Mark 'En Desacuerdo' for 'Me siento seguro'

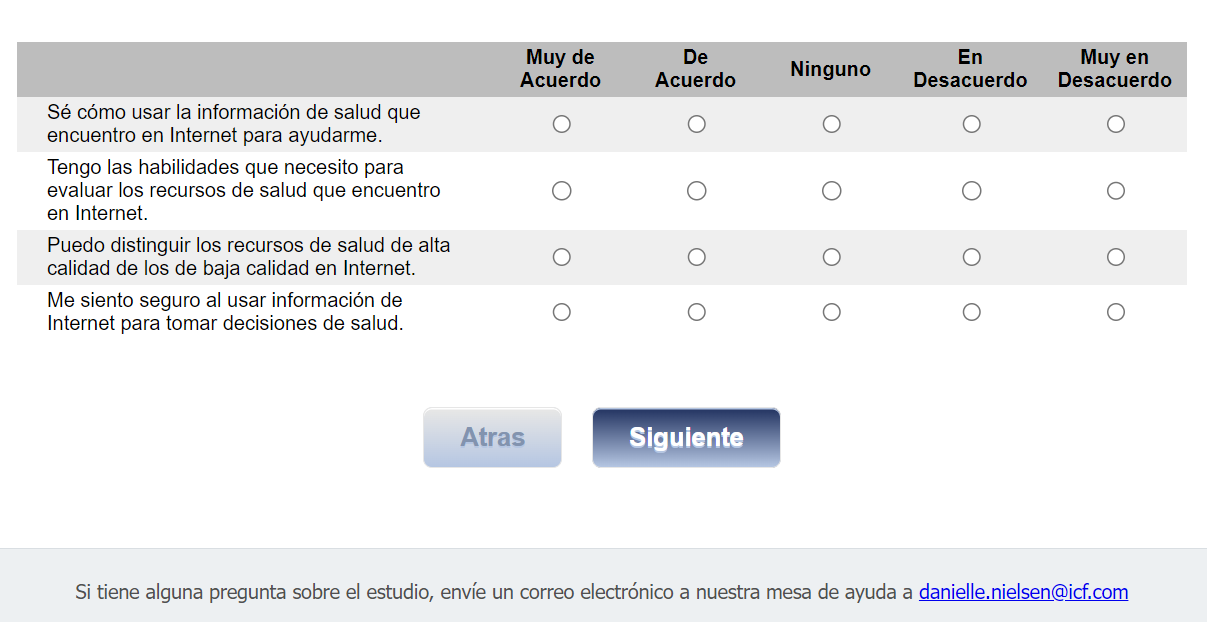tap(972, 312)
